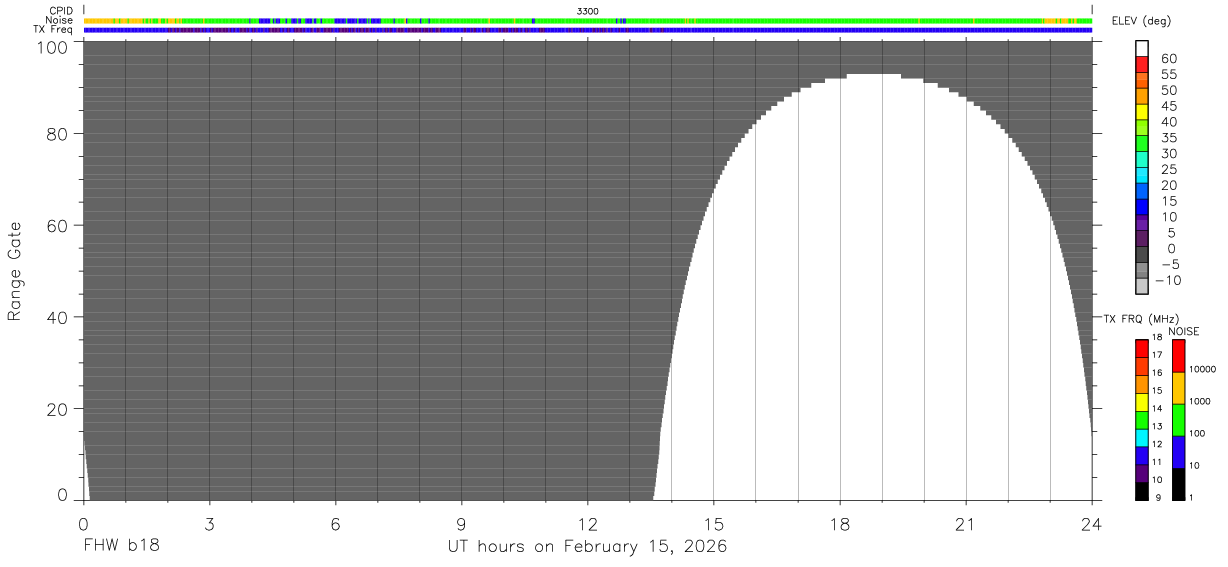Click 'UT hours on February 15, 2026' label
Image resolution: width=1228 pixels, height=567 pixels.
click(587, 547)
